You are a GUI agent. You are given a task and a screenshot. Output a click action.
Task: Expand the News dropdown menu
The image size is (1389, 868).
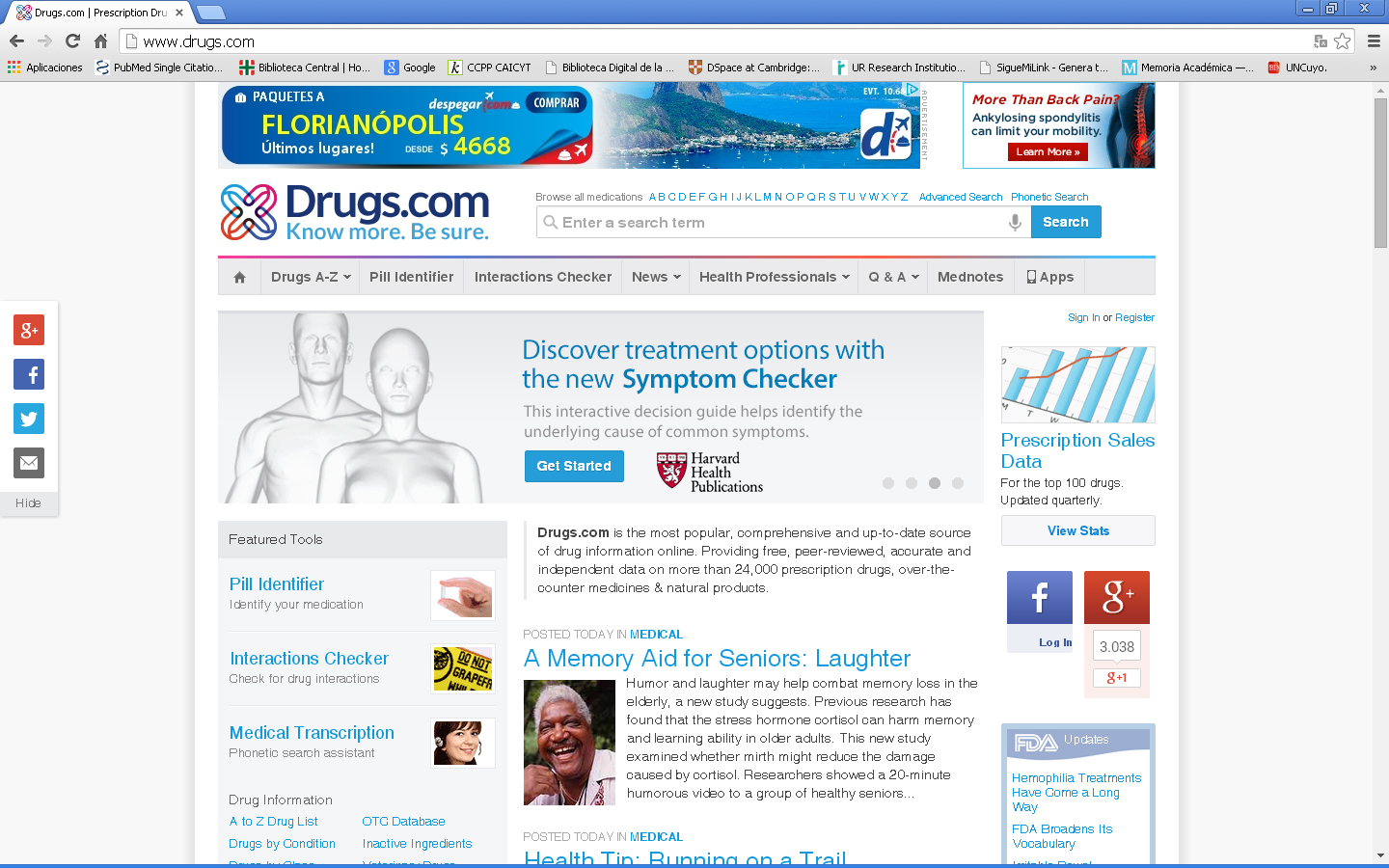656,277
